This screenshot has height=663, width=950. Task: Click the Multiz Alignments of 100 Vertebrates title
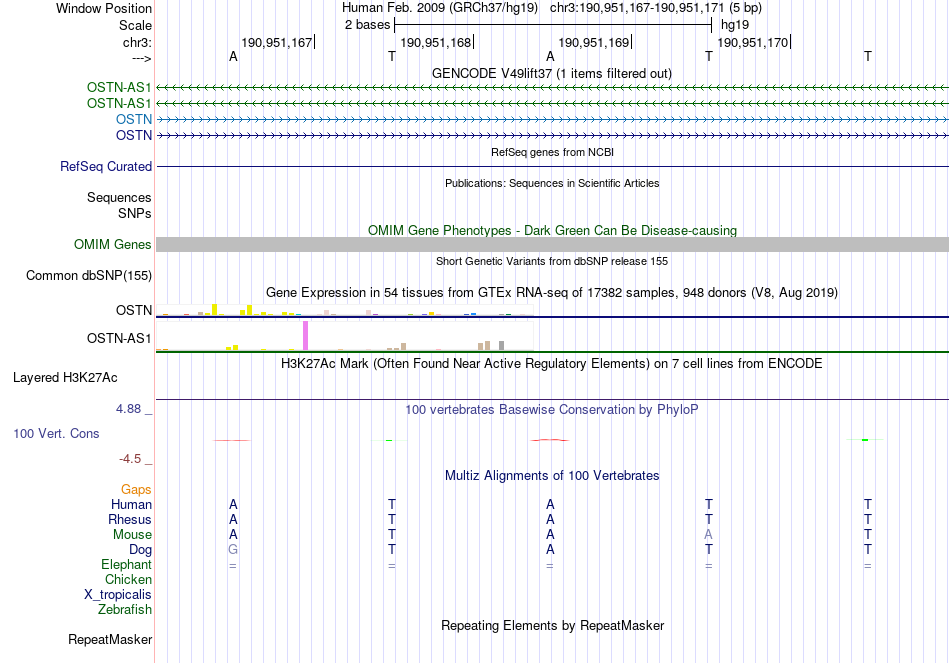(x=551, y=476)
